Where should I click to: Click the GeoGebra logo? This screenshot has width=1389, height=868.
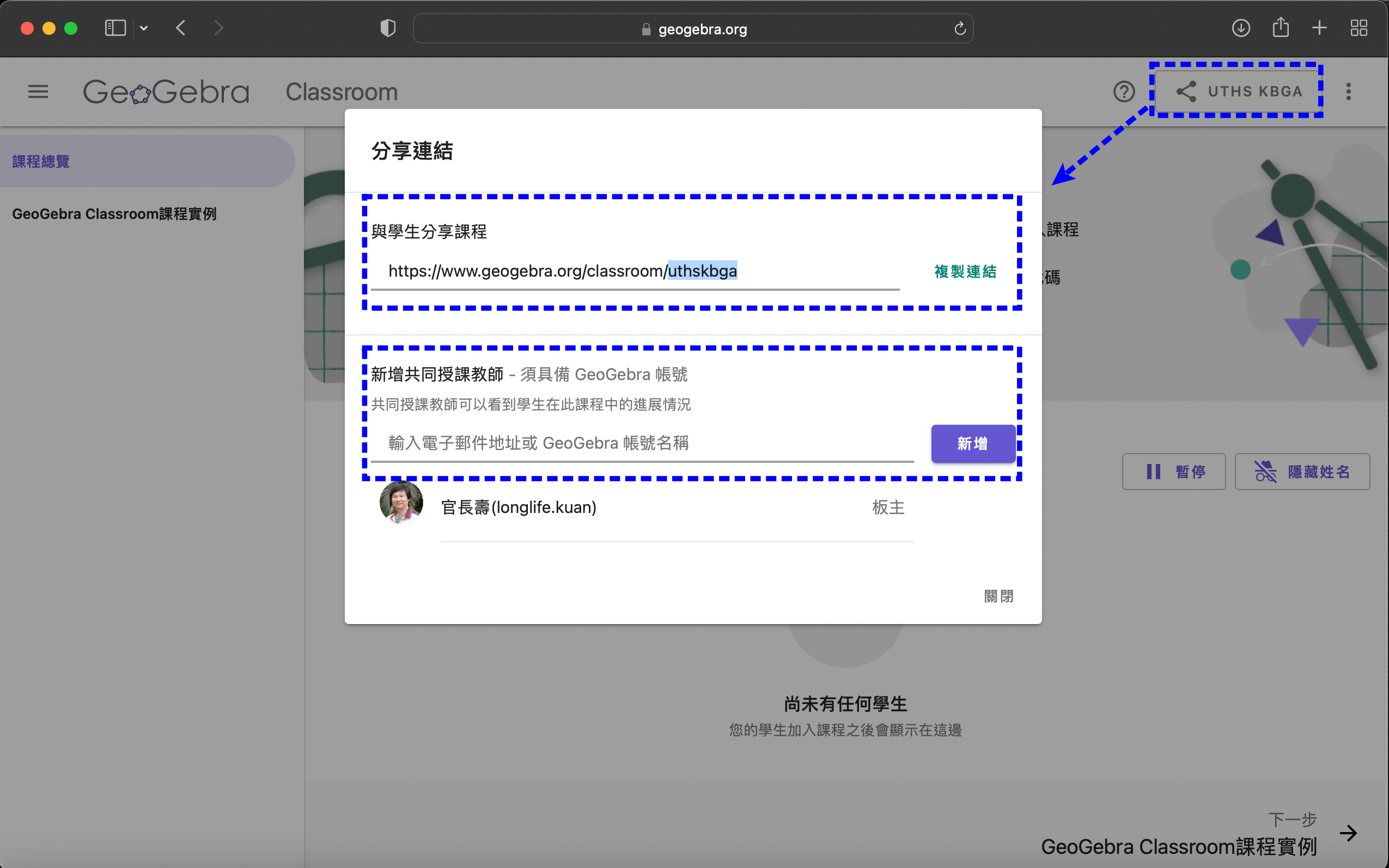[167, 92]
